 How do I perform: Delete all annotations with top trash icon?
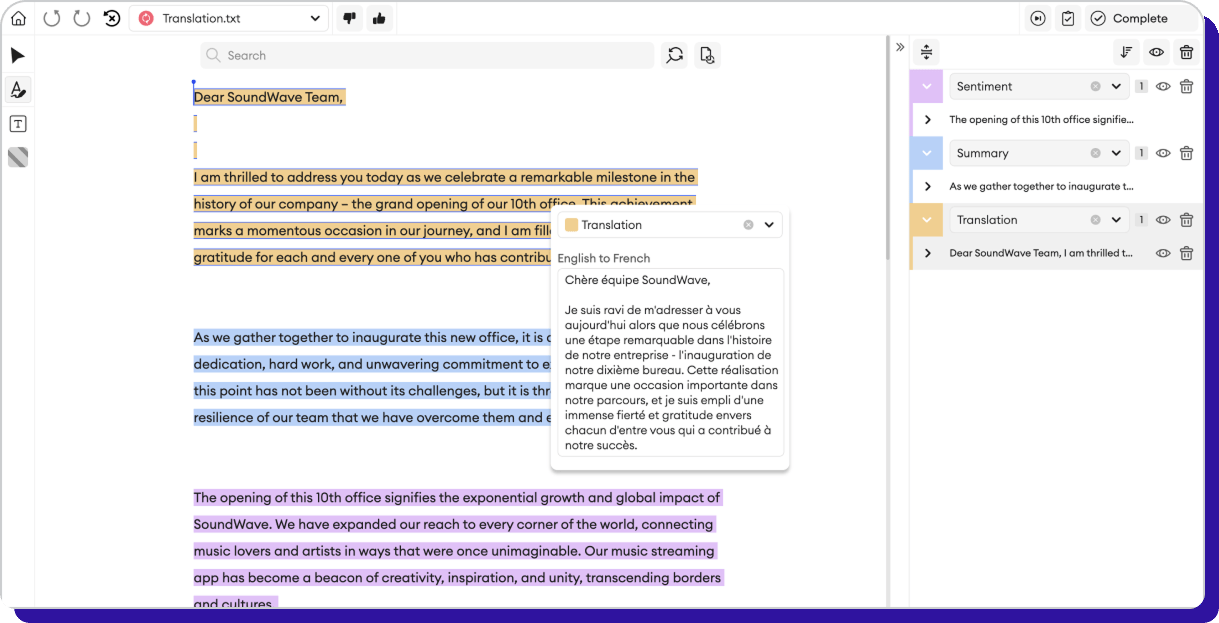coord(1186,52)
